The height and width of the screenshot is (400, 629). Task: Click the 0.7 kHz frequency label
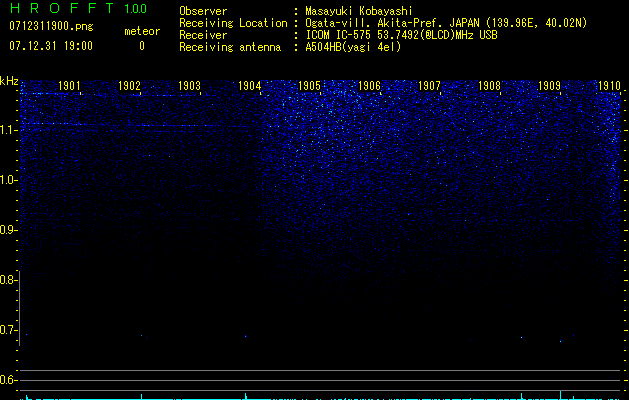click(x=8, y=330)
